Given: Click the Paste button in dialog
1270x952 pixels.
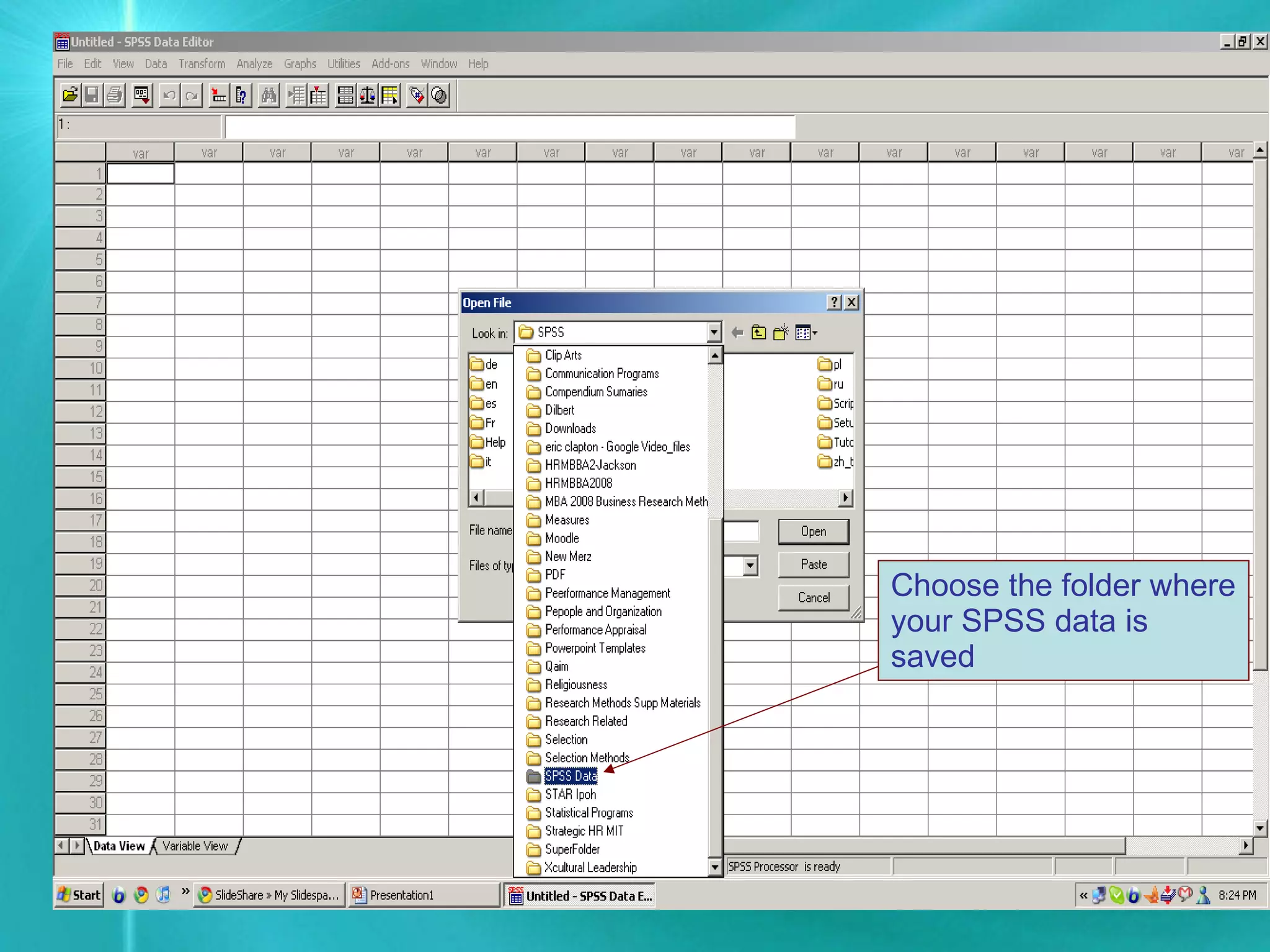Looking at the screenshot, I should coord(814,565).
